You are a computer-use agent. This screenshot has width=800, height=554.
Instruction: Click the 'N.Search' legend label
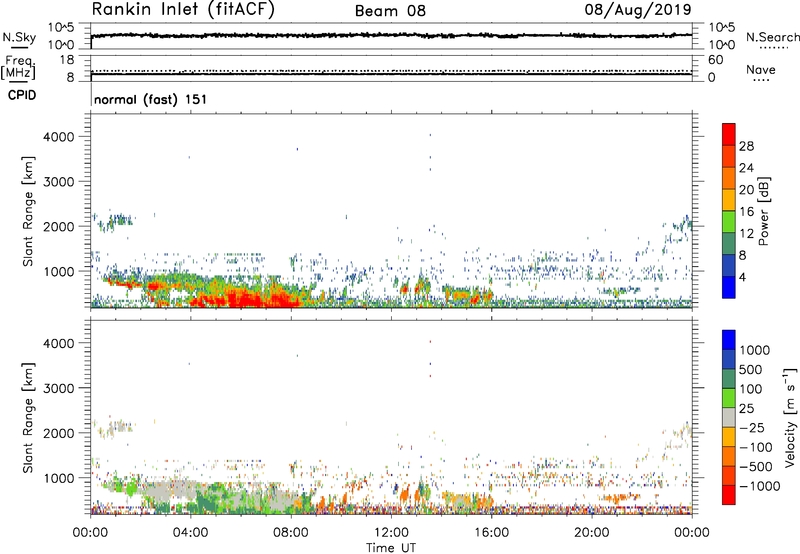(772, 37)
